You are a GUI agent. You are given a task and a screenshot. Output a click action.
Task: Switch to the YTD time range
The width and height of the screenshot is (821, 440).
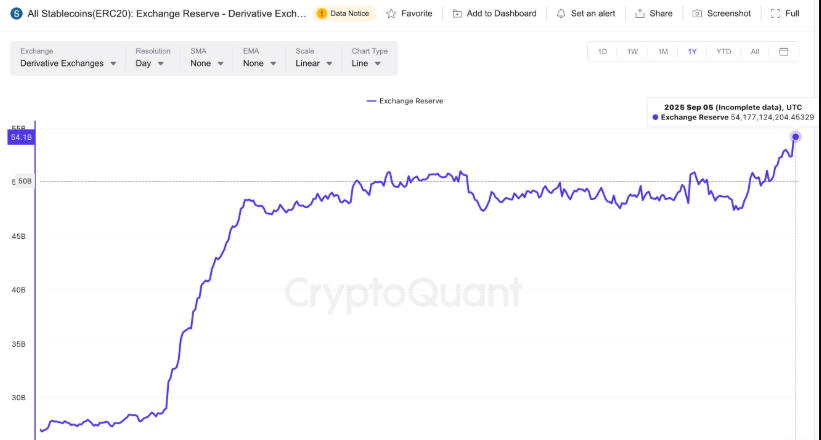(x=723, y=51)
